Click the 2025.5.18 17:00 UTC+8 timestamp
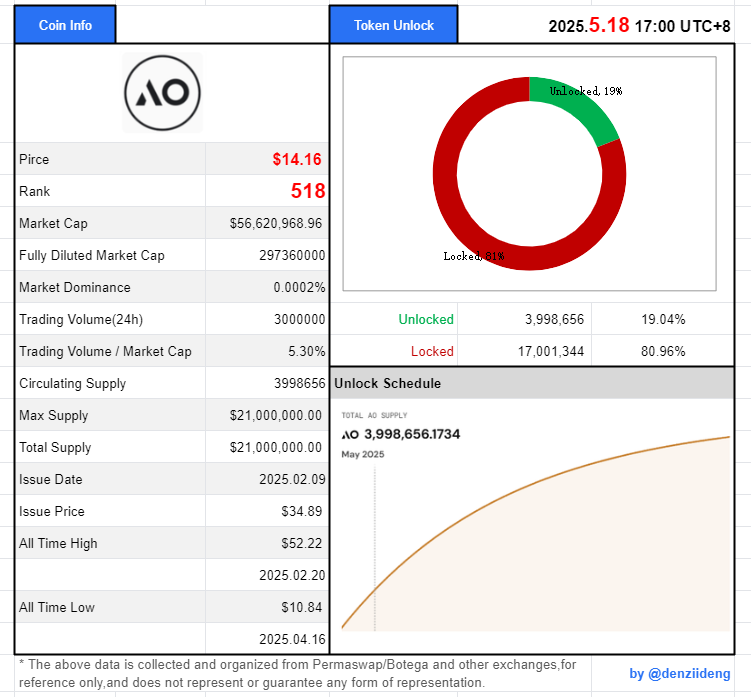Screen dimensions: 751x697 tap(639, 25)
